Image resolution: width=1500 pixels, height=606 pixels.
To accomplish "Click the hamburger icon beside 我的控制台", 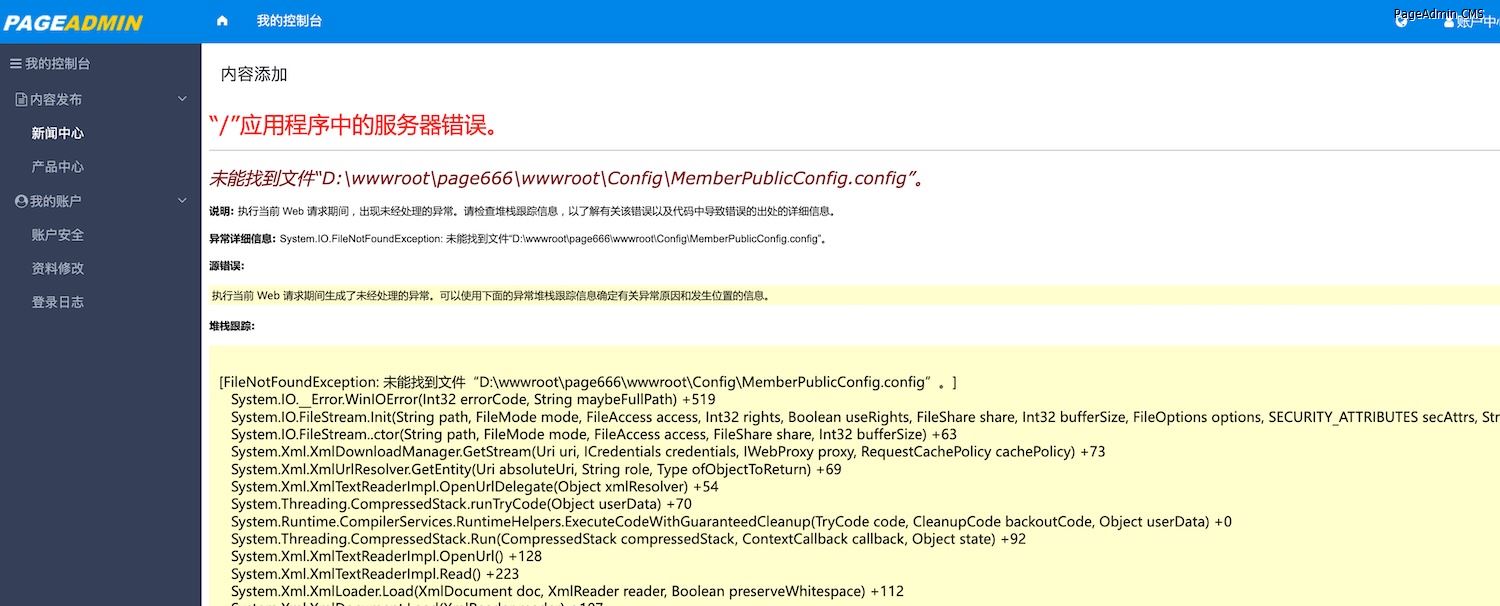I will coord(15,64).
